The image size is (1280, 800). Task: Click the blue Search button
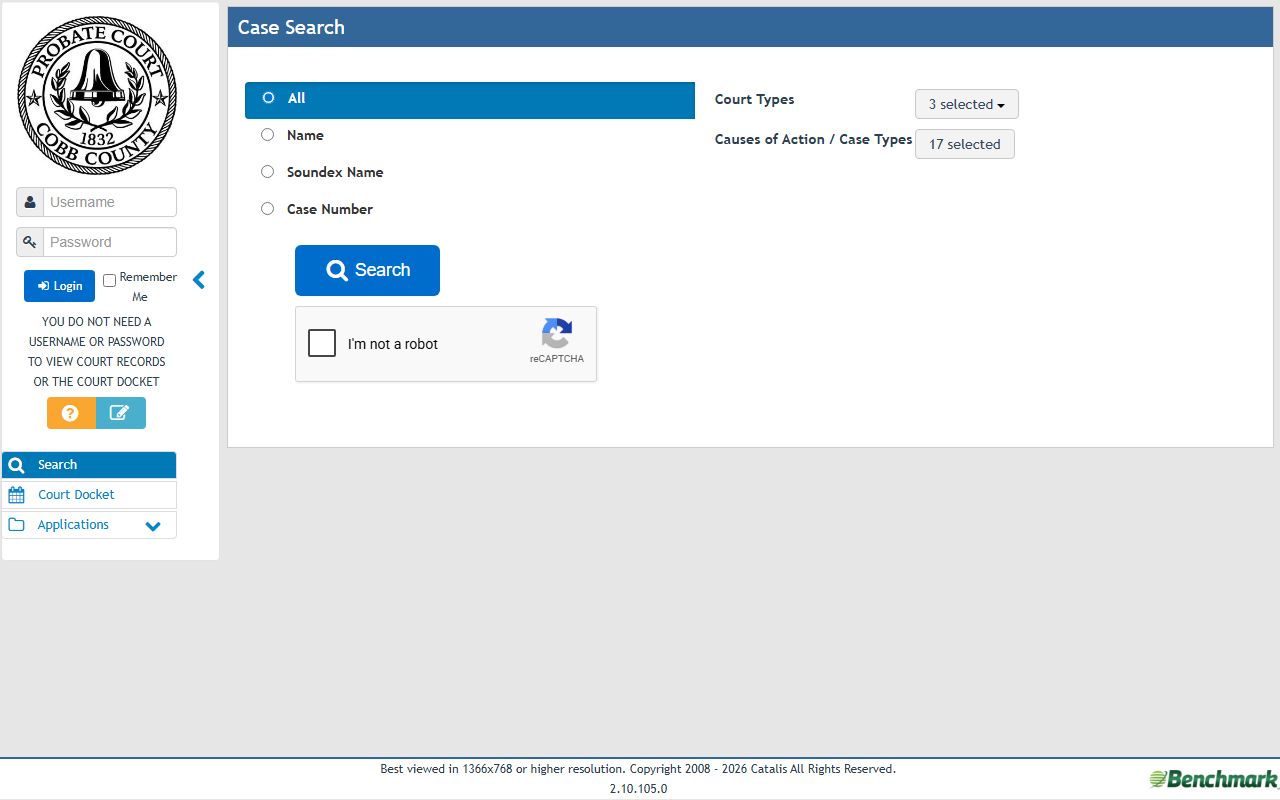point(367,270)
